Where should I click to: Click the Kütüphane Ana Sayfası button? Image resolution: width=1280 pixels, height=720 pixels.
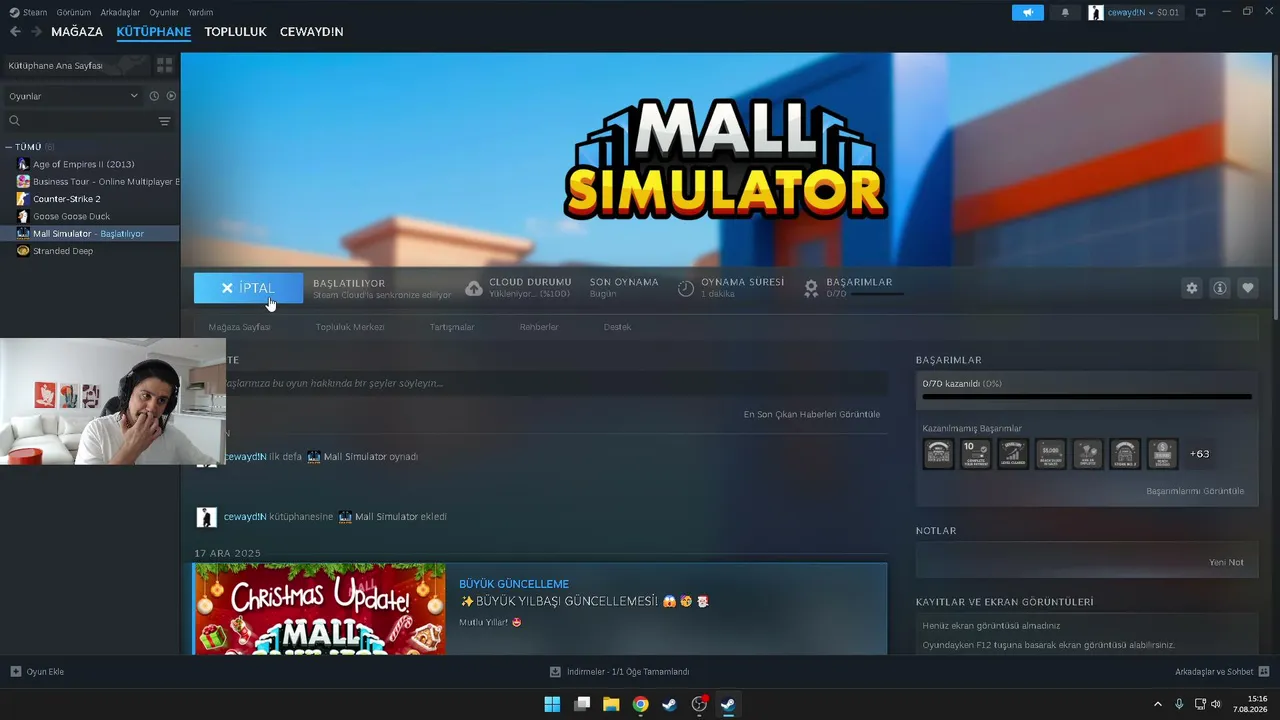click(x=76, y=65)
